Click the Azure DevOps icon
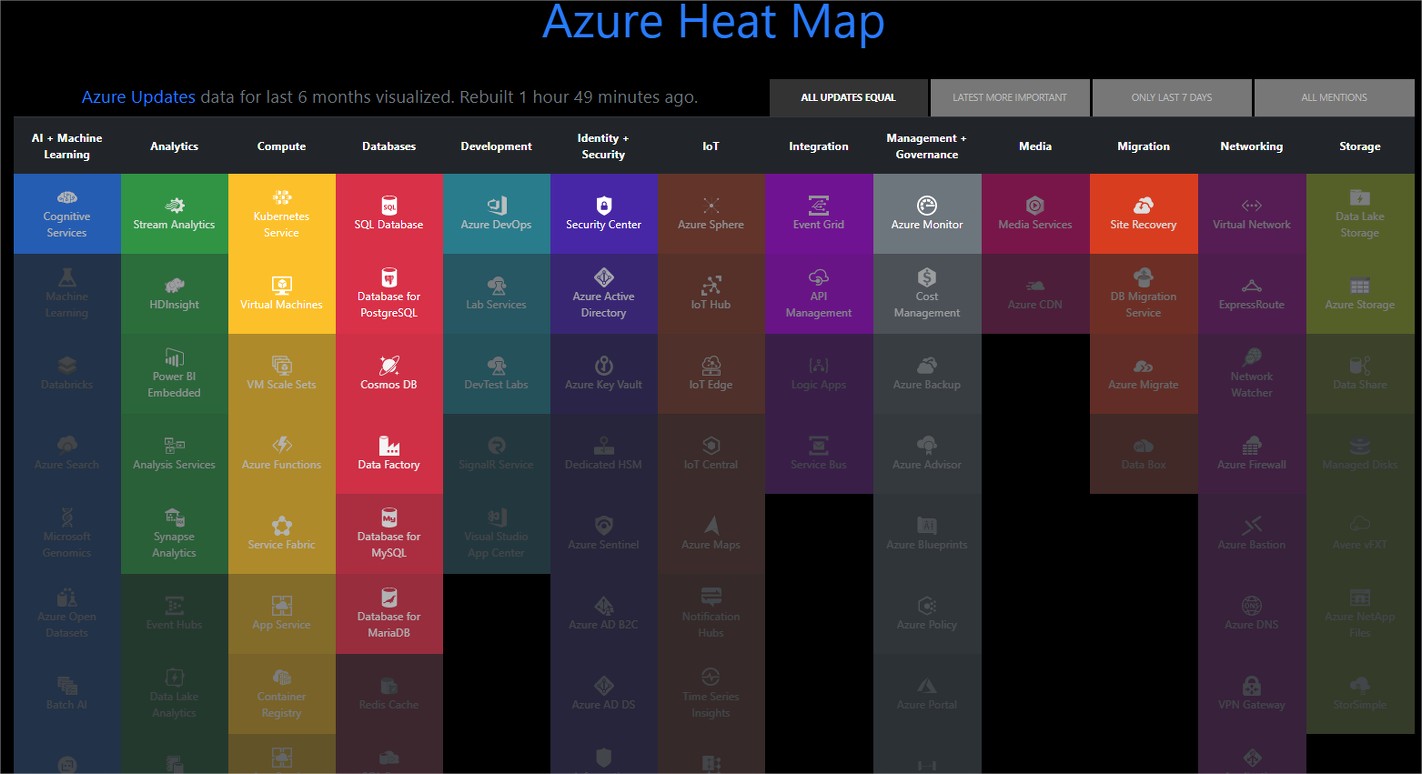 tap(496, 205)
